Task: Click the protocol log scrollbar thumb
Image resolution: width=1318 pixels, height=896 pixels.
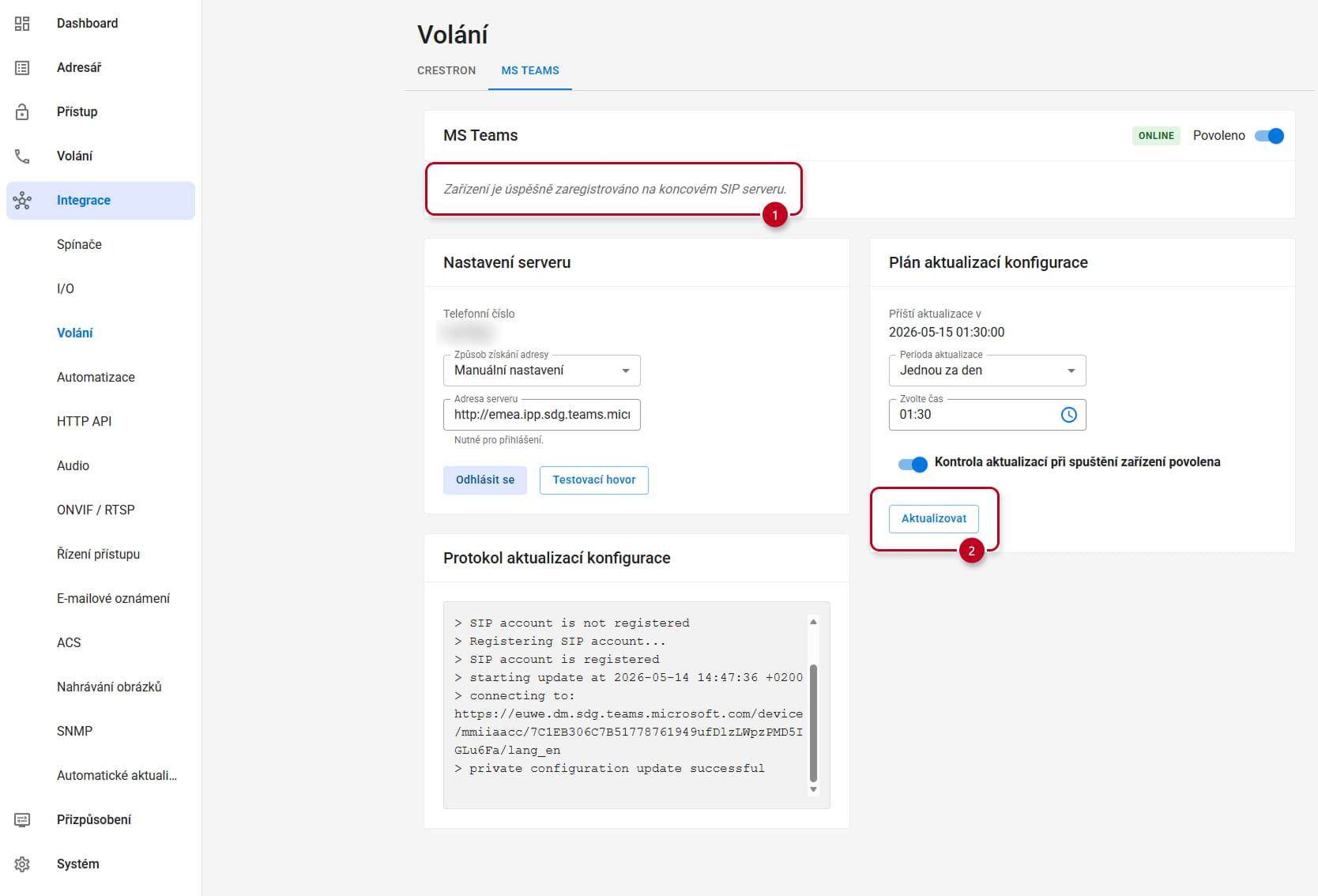Action: 813,723
